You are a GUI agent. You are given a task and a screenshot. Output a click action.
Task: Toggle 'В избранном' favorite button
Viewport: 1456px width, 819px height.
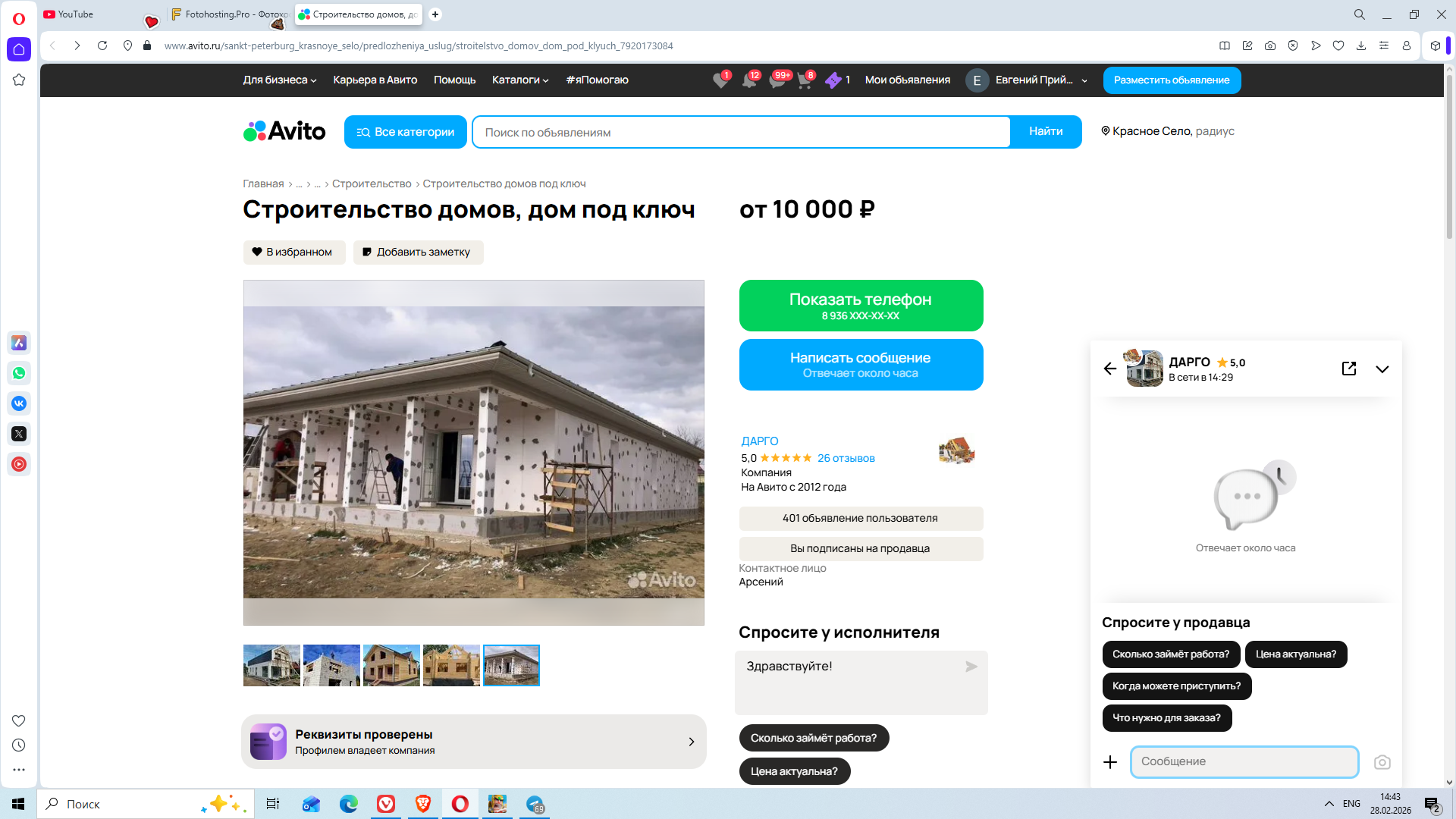pyautogui.click(x=293, y=252)
